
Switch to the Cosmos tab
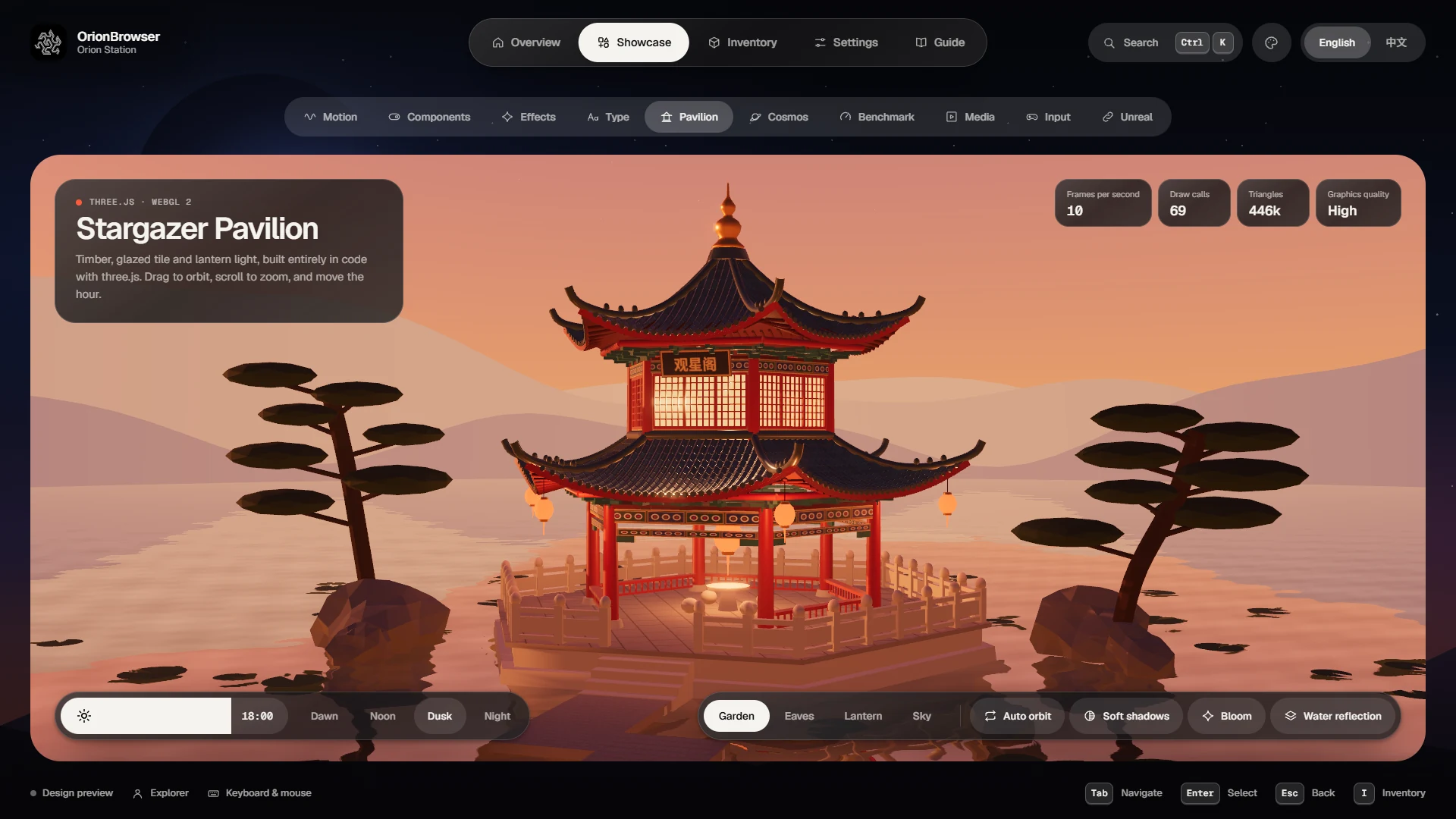[x=779, y=117]
